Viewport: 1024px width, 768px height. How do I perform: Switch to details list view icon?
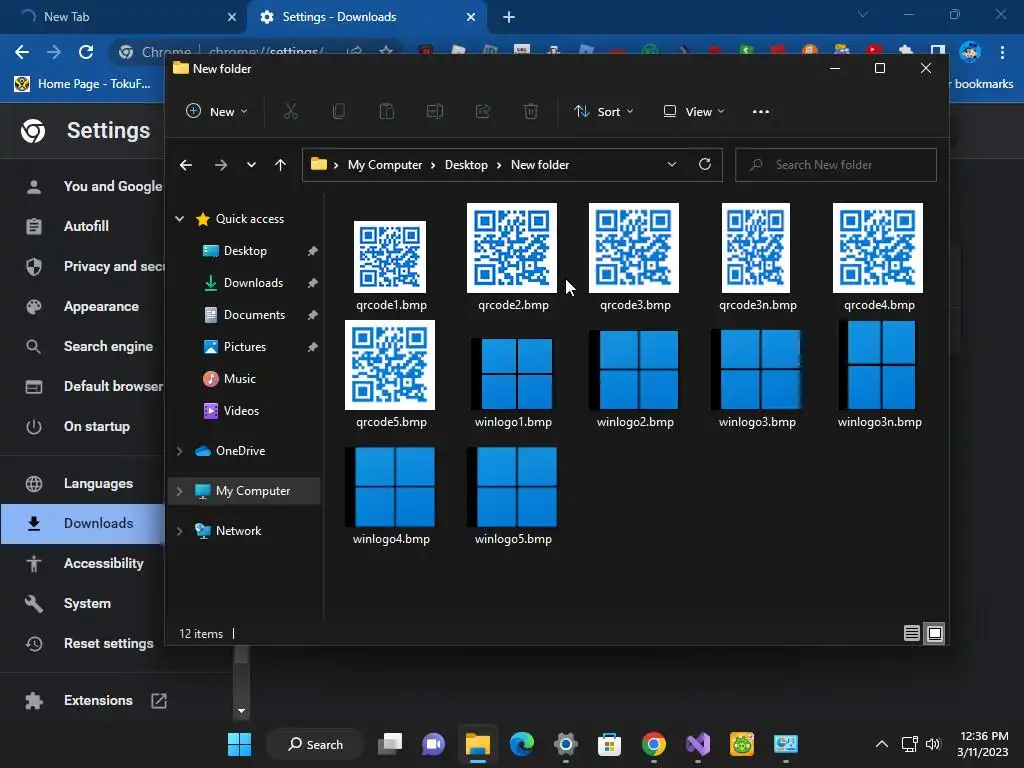(912, 633)
